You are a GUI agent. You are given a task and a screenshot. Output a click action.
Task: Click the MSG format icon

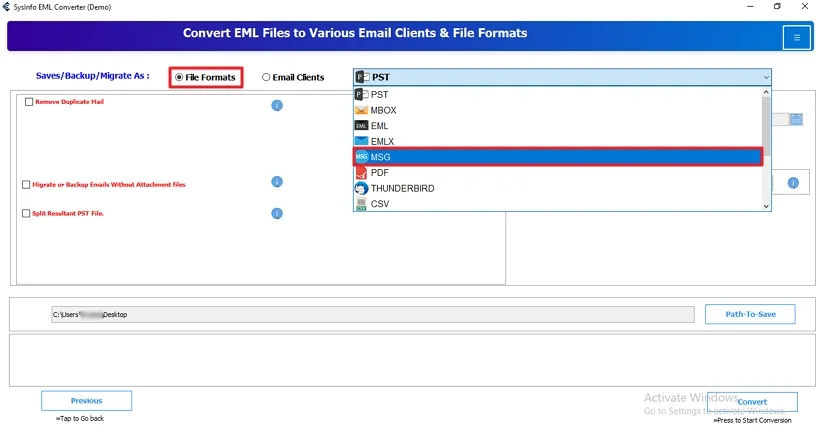pos(361,156)
